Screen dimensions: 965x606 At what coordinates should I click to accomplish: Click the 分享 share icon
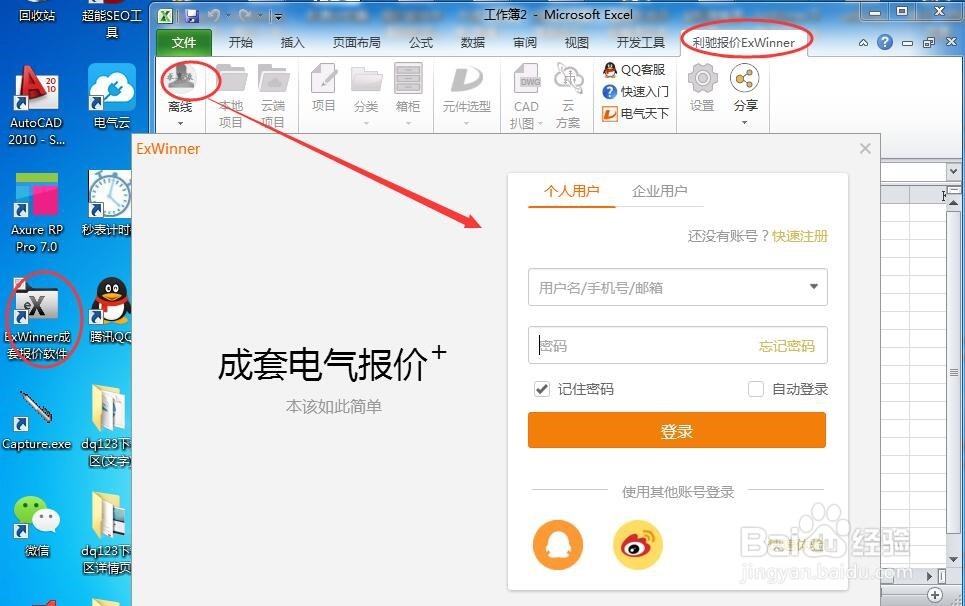point(745,79)
